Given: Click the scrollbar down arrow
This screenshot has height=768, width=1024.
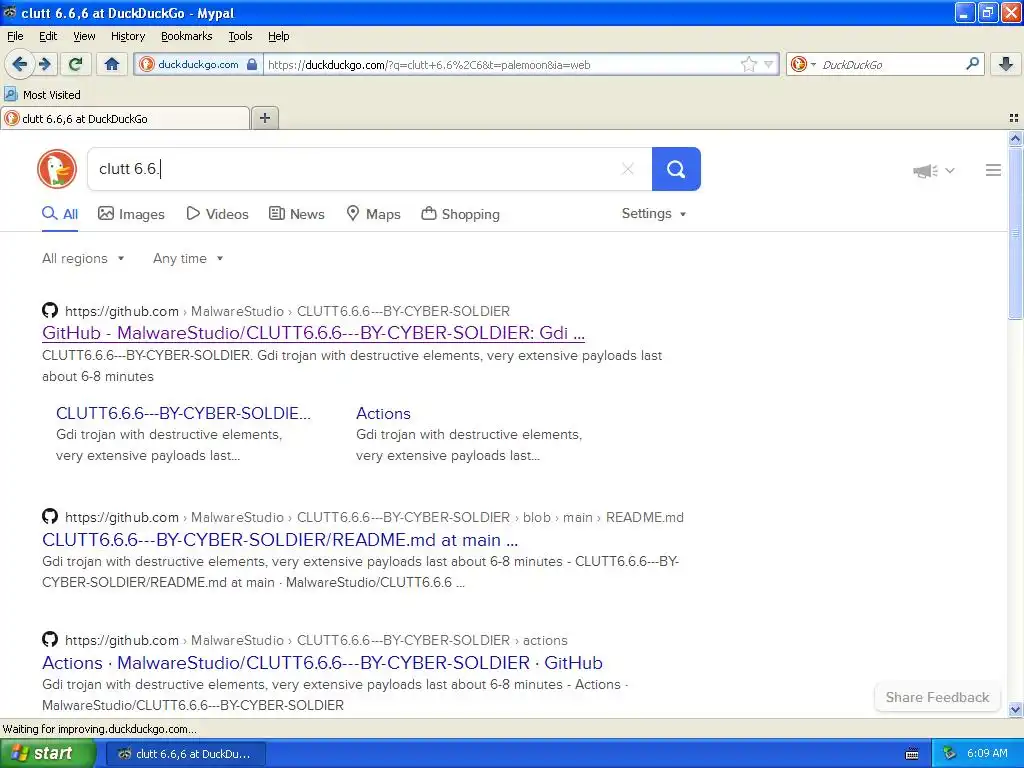Looking at the screenshot, I should pos(1015,709).
